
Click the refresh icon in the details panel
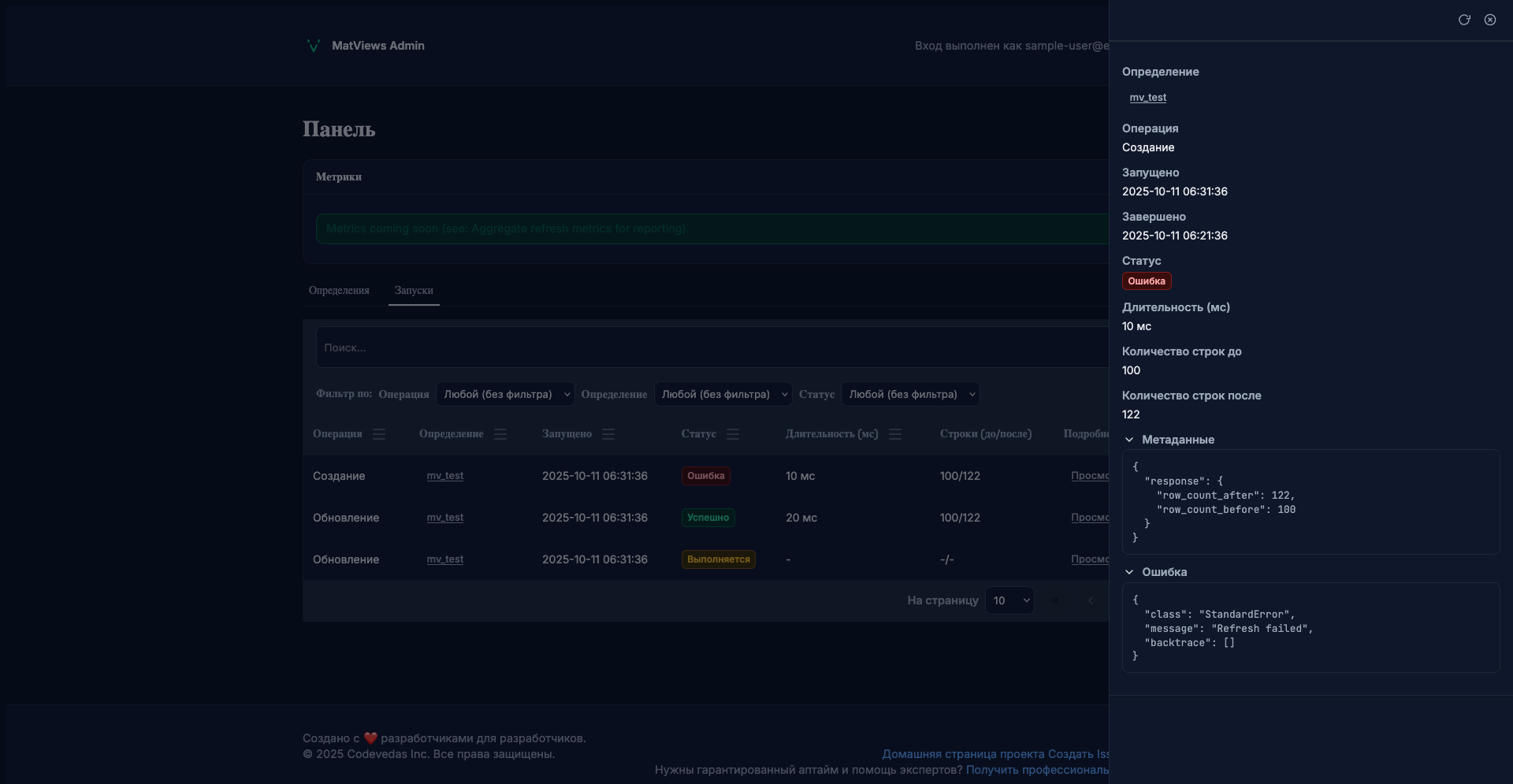(1464, 20)
